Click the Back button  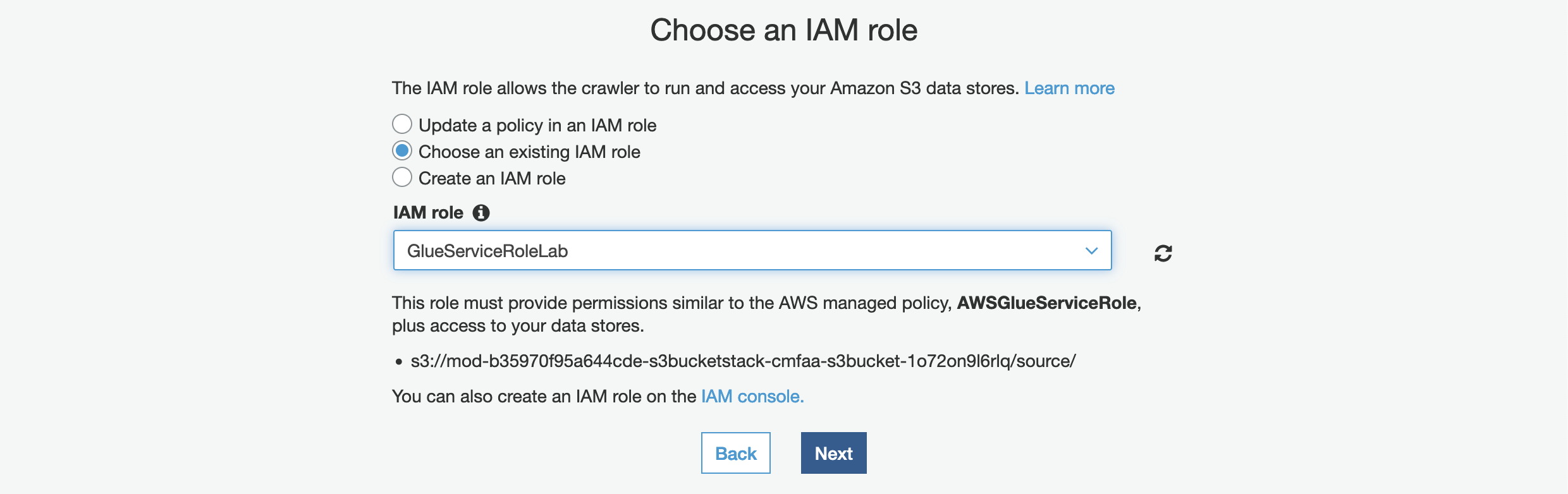click(x=735, y=453)
